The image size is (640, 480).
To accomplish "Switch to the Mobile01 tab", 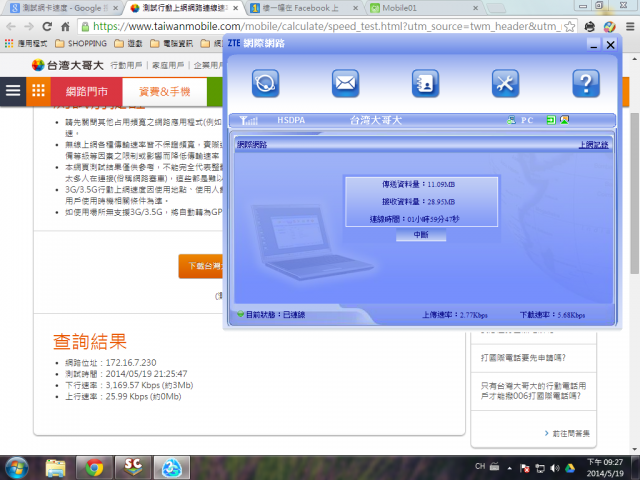I will pyautogui.click(x=422, y=8).
